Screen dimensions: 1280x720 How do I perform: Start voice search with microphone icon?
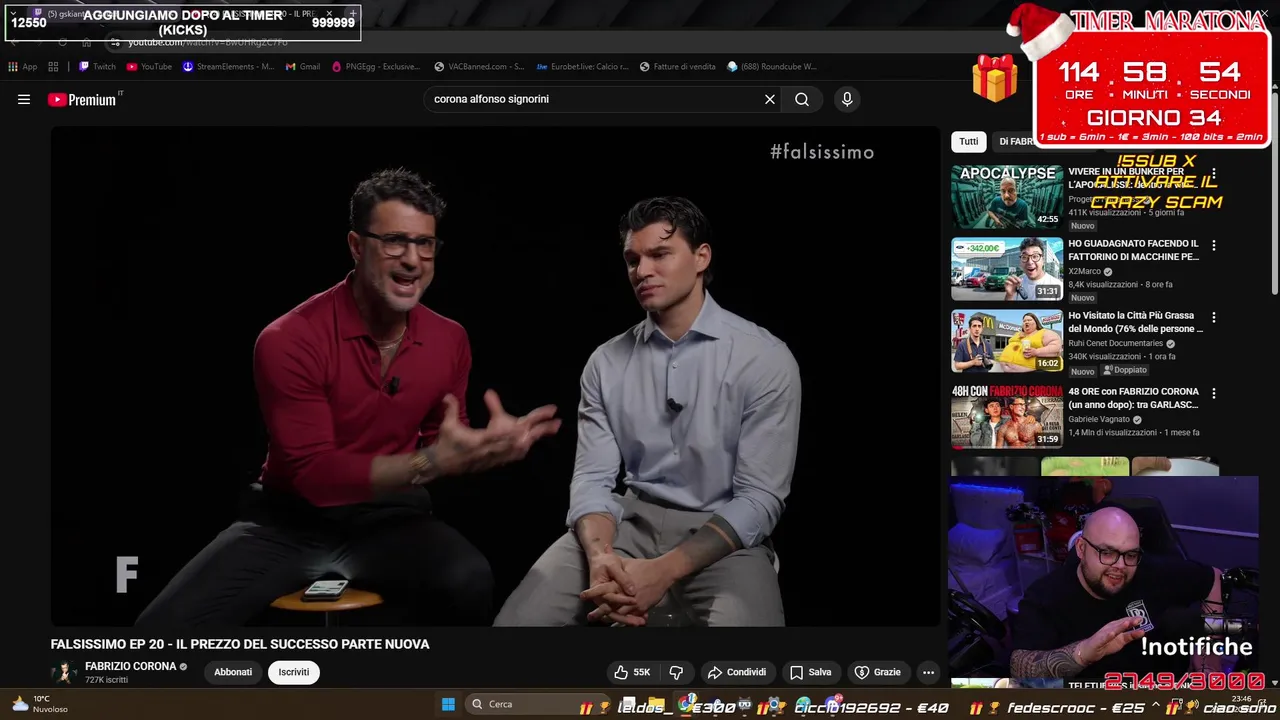[x=847, y=99]
